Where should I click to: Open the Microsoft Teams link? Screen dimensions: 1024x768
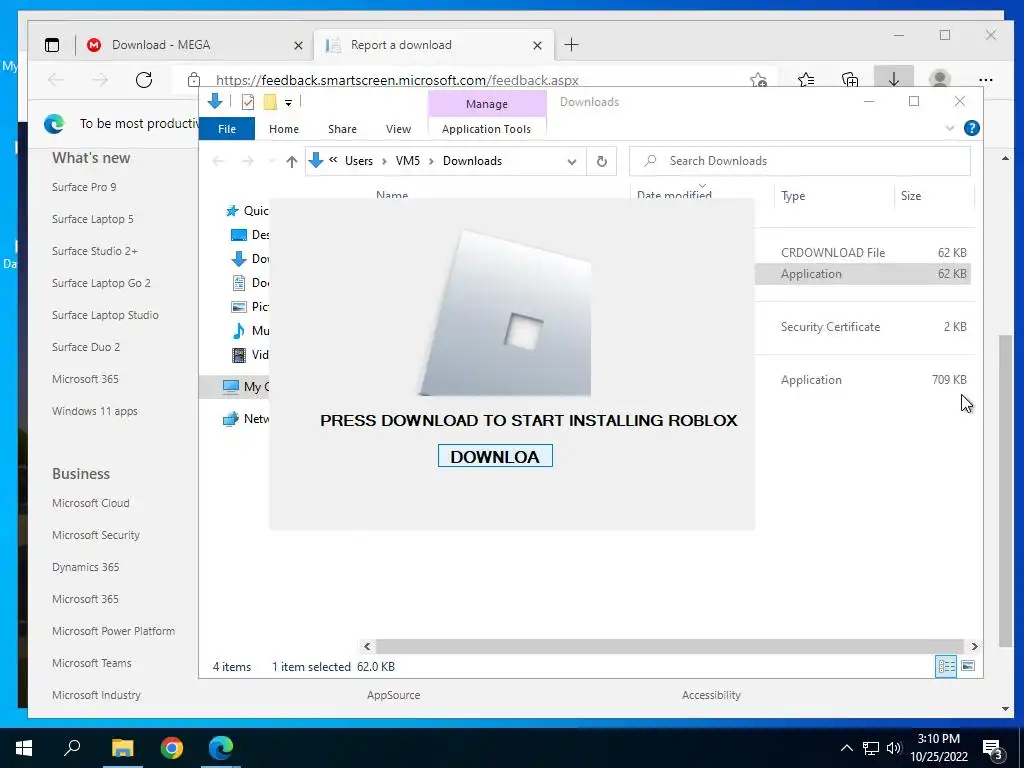pos(91,663)
